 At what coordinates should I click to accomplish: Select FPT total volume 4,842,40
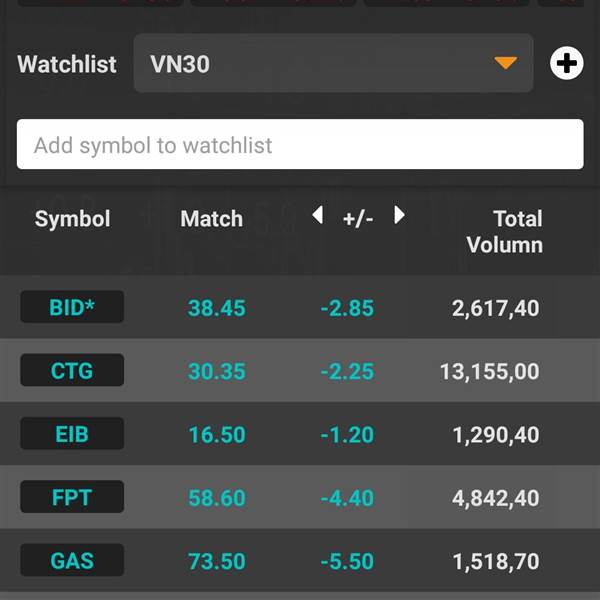pos(496,498)
